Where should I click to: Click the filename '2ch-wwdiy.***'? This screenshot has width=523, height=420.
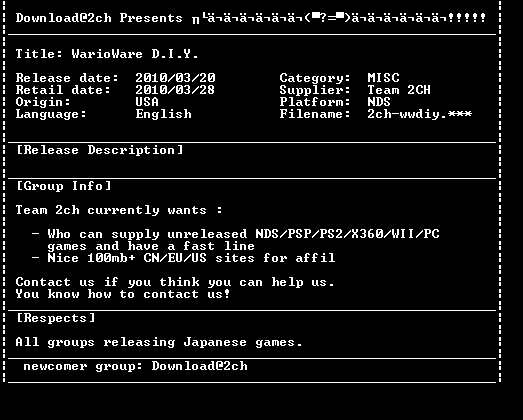[x=420, y=114]
